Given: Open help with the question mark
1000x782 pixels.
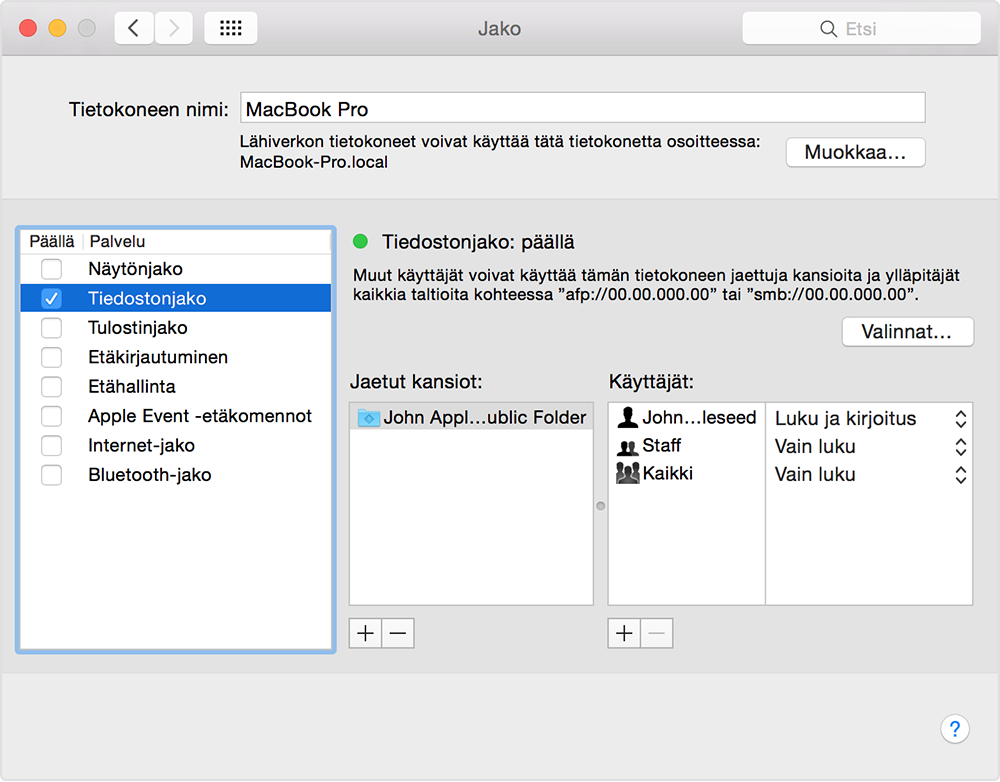Looking at the screenshot, I should [955, 728].
